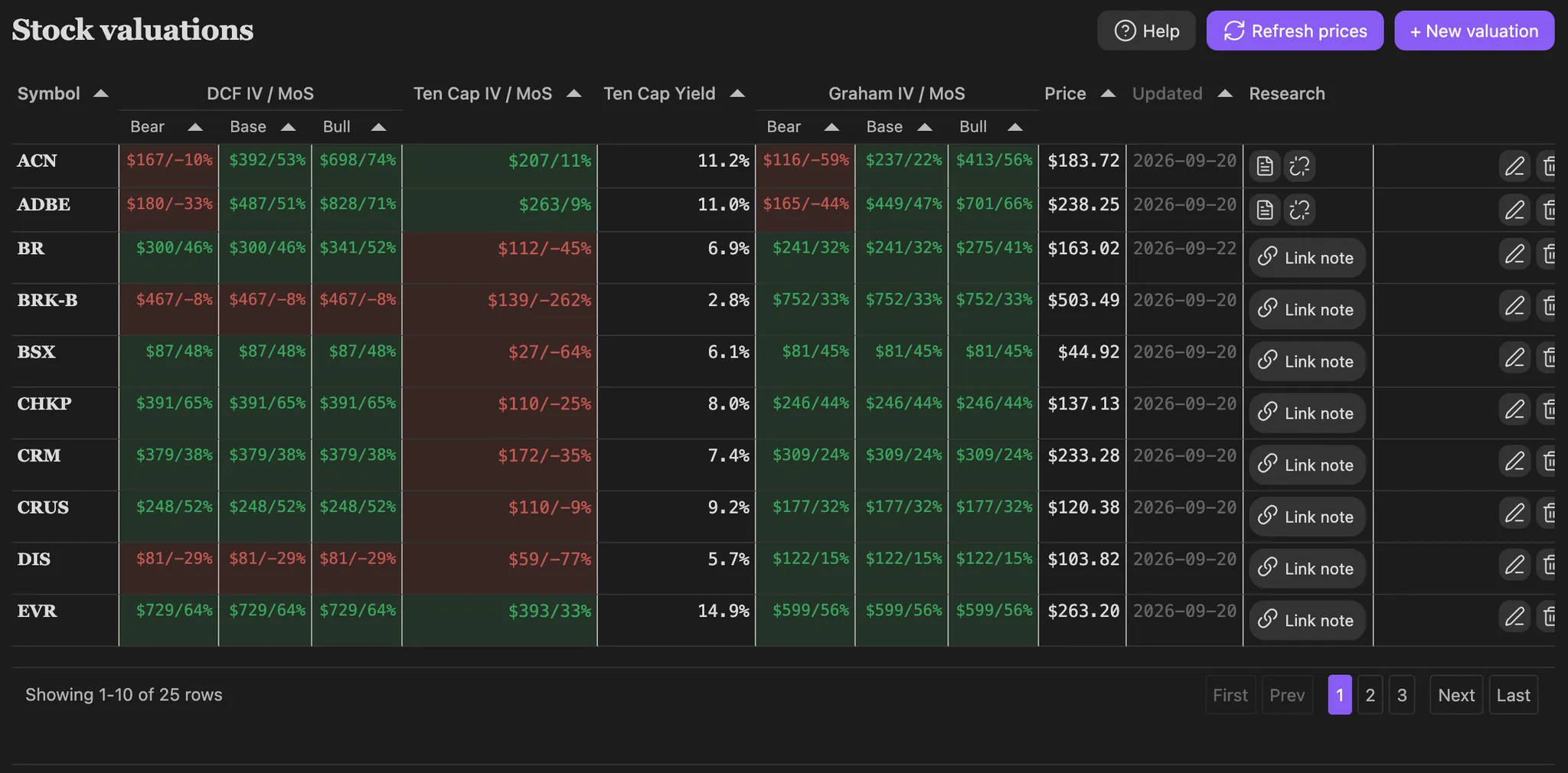Link a note for CRM

1307,465
